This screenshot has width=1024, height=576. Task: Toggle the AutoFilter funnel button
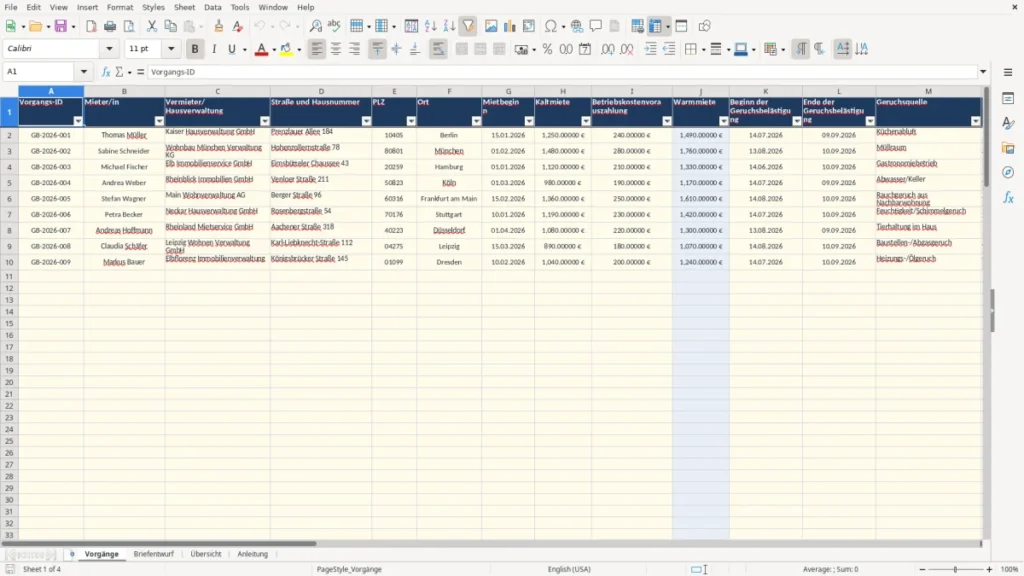468,26
